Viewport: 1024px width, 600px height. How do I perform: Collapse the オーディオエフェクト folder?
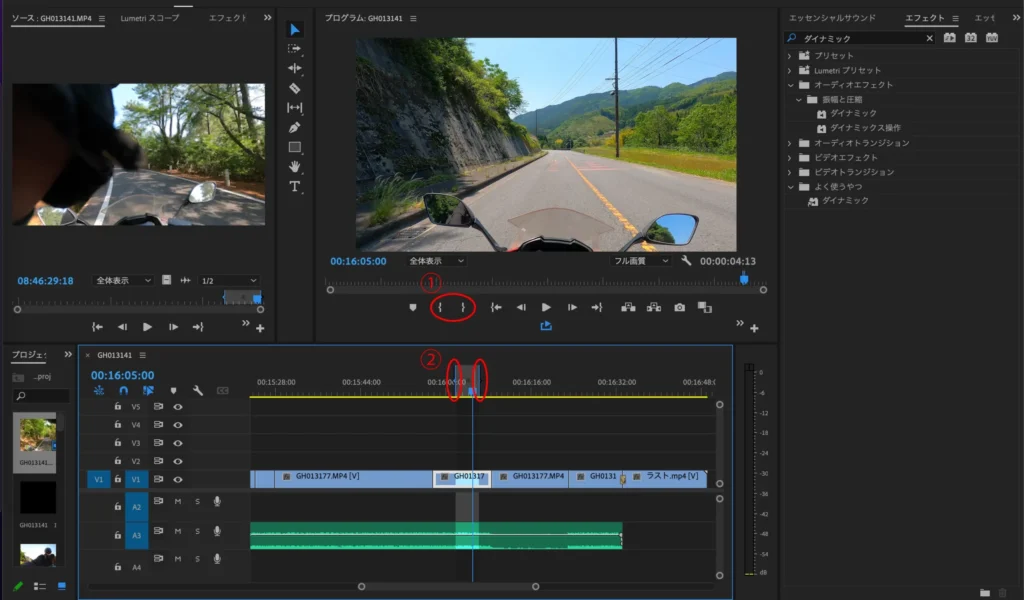[789, 85]
